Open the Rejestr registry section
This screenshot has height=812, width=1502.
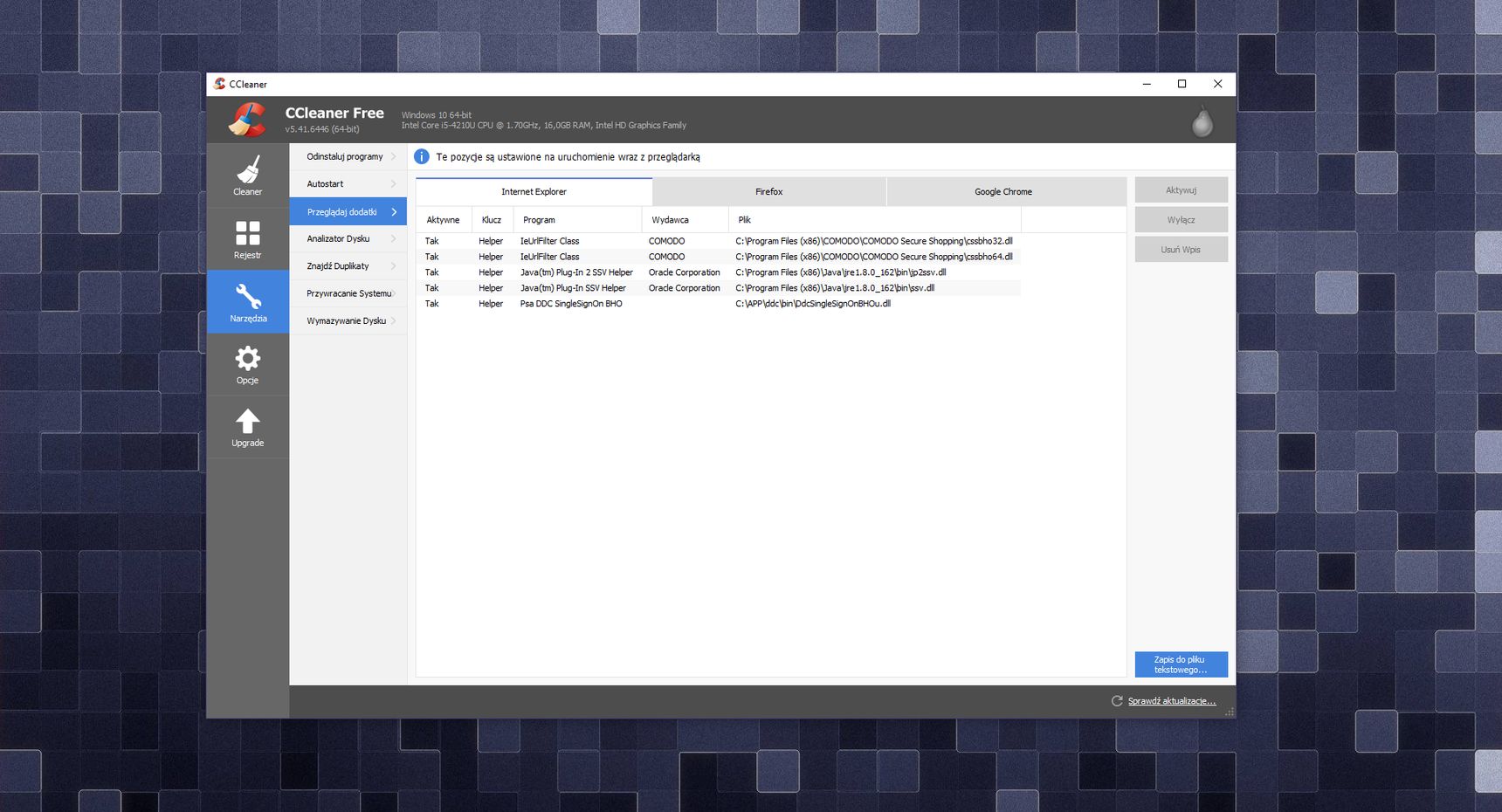[248, 238]
